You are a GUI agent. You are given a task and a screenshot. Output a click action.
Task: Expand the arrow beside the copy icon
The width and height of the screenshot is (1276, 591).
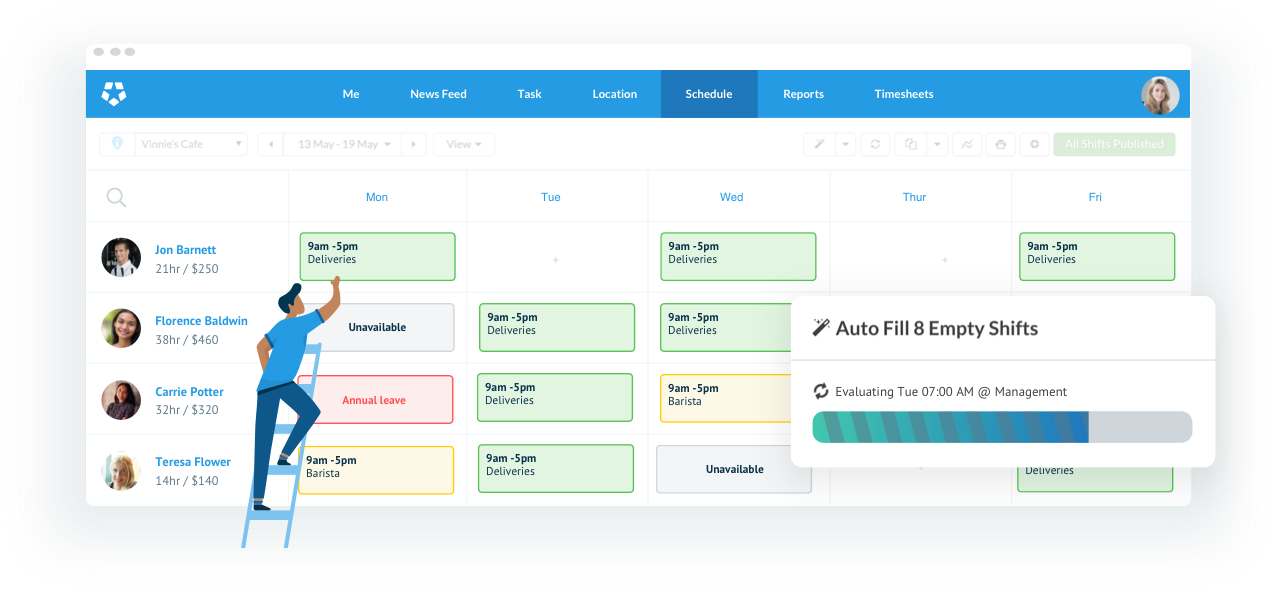coord(937,144)
